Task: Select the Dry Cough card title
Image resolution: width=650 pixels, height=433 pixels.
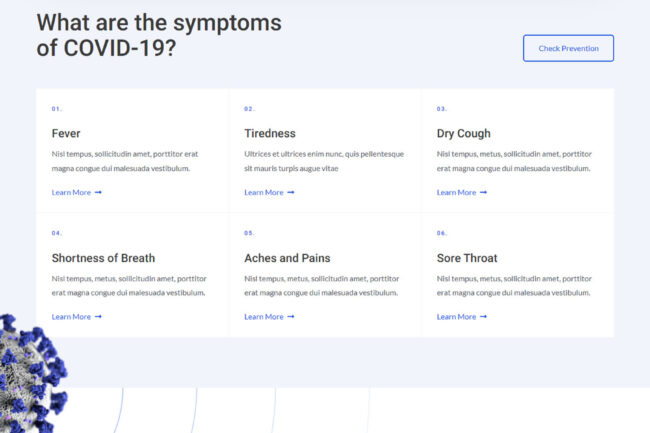Action: tap(463, 133)
